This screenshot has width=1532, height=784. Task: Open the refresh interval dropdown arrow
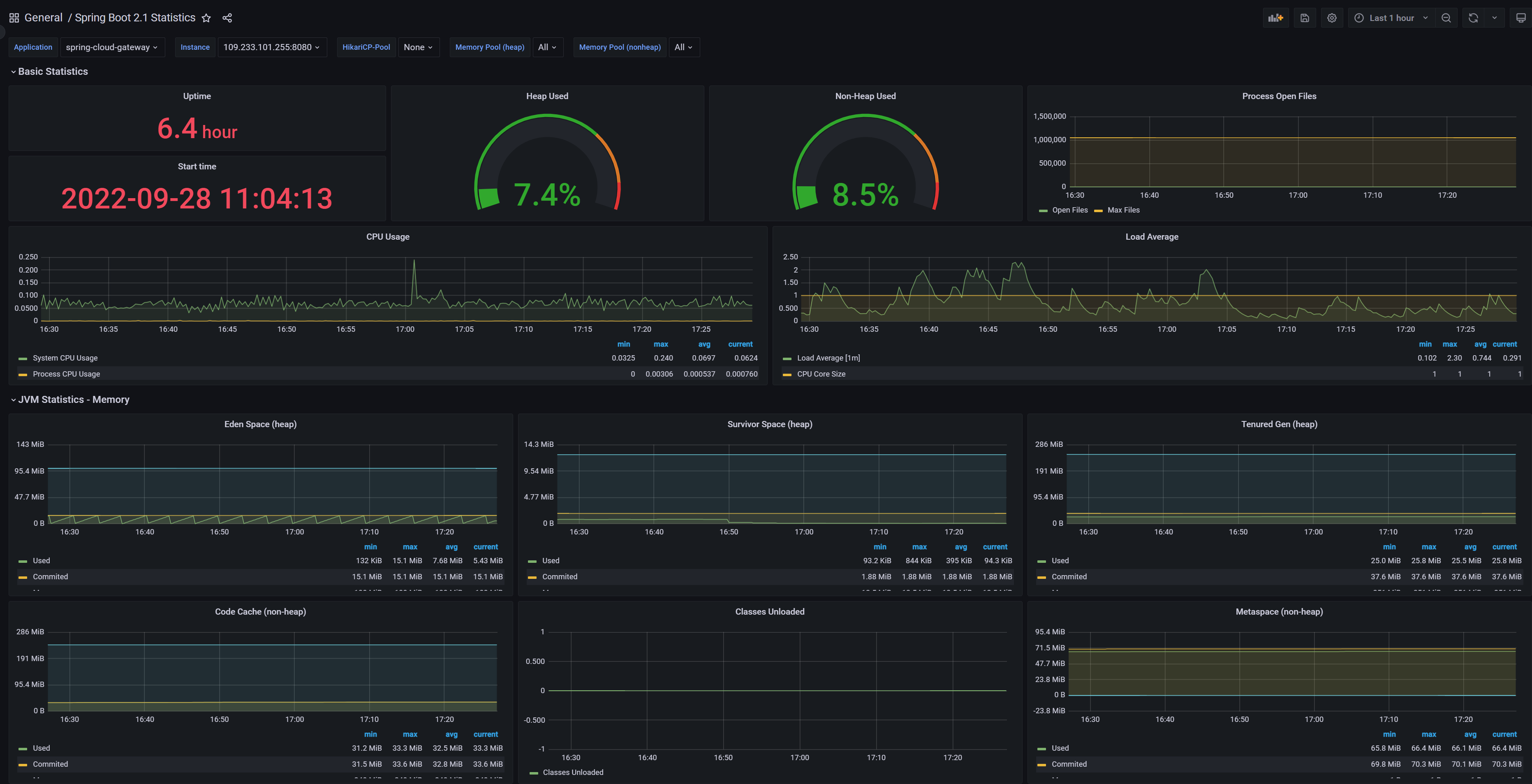(1494, 18)
